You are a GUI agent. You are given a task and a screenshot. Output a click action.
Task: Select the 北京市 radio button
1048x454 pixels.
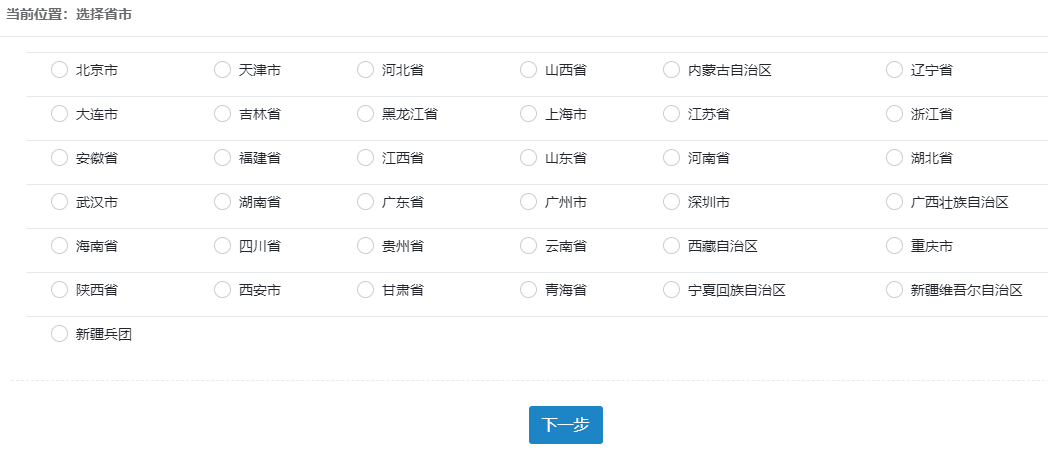pos(59,70)
